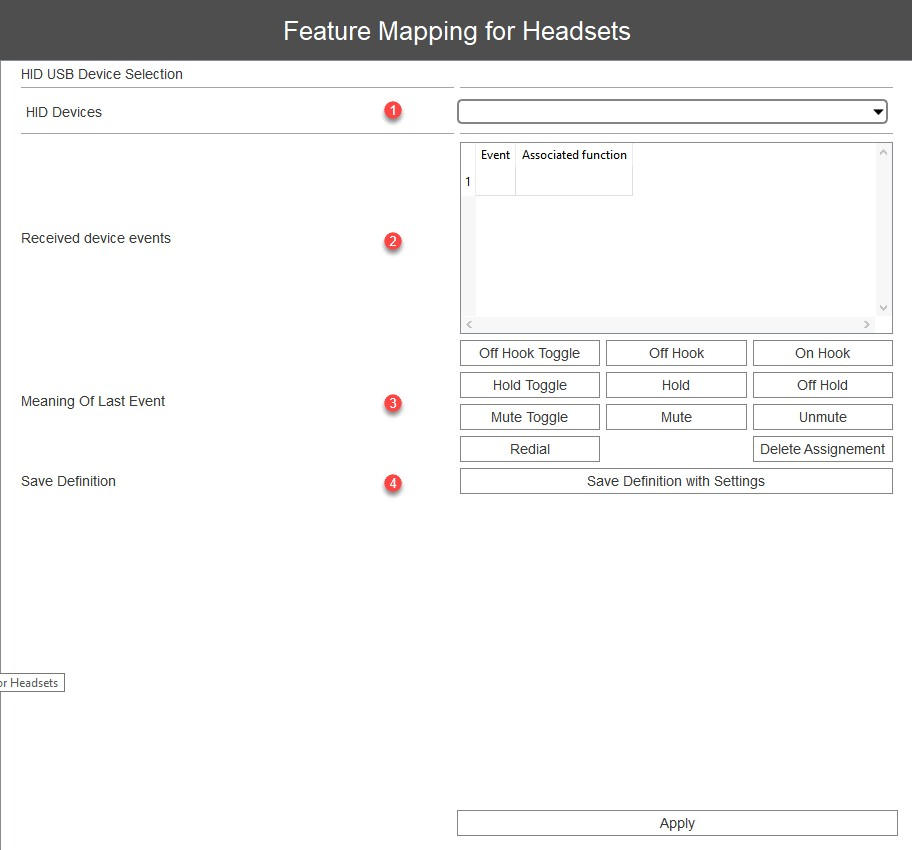Click the Off Hook Toggle button
Viewport: 912px width, 850px height.
pos(529,353)
